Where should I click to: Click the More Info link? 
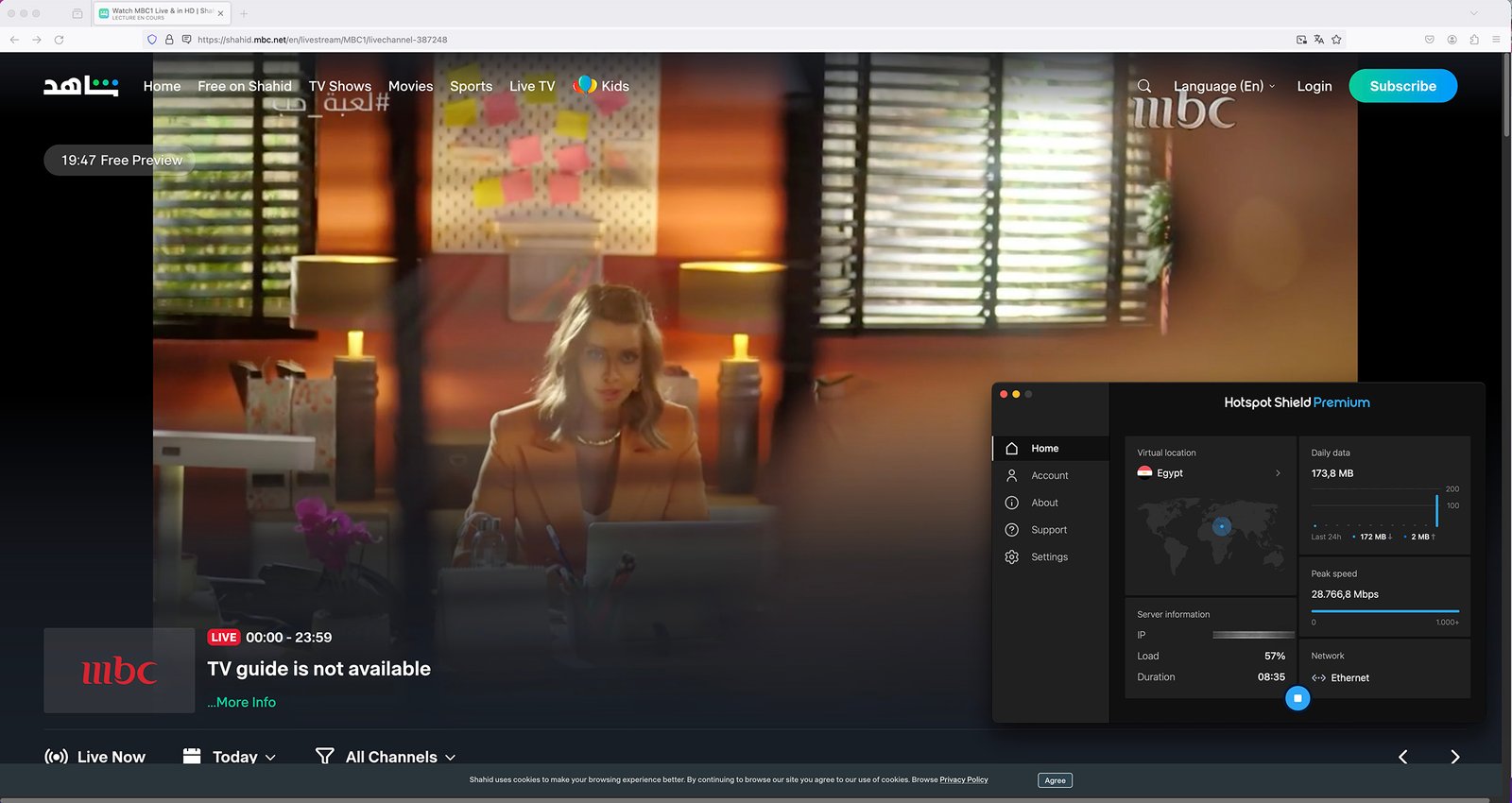[242, 702]
